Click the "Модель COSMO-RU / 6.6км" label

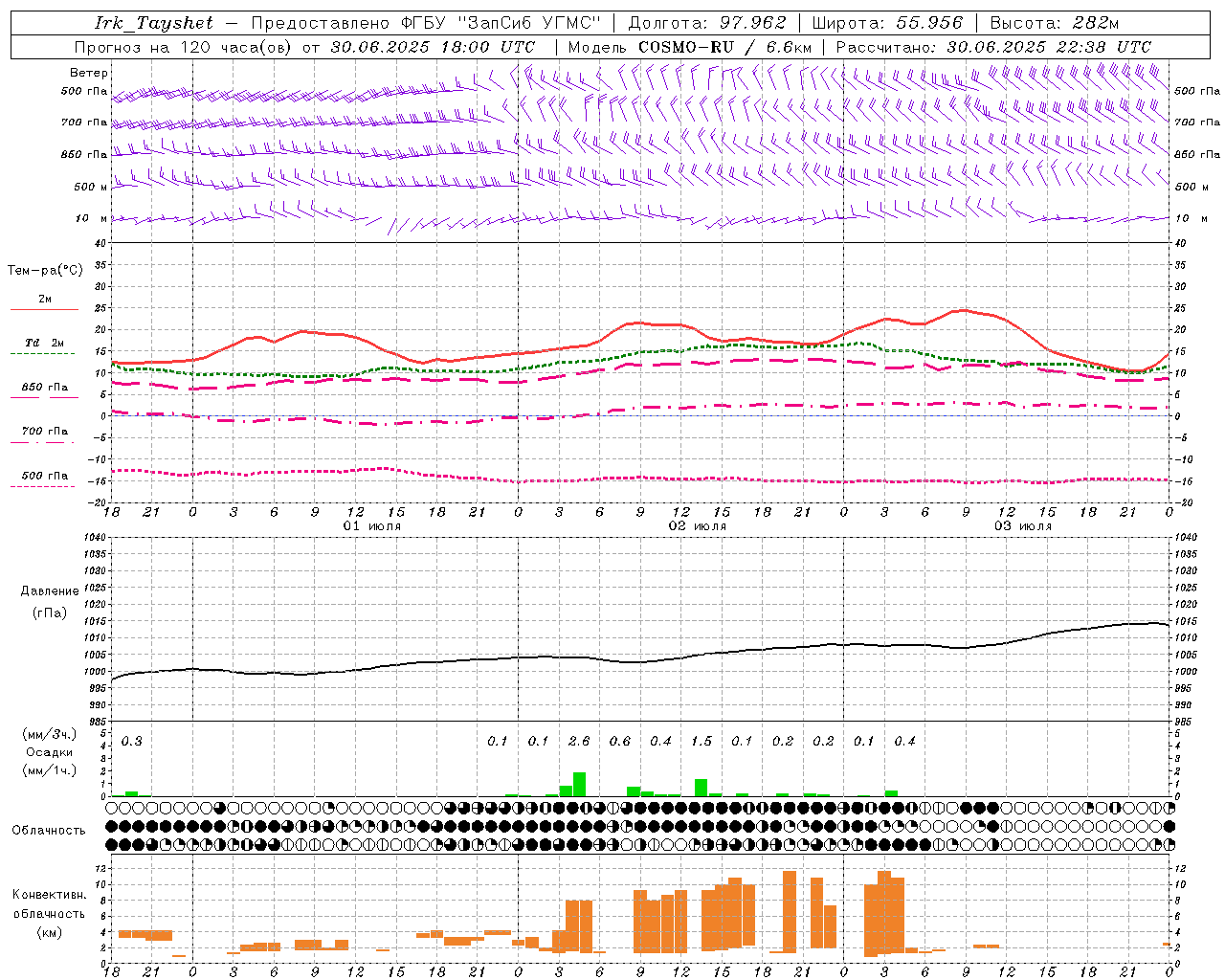coord(690,47)
